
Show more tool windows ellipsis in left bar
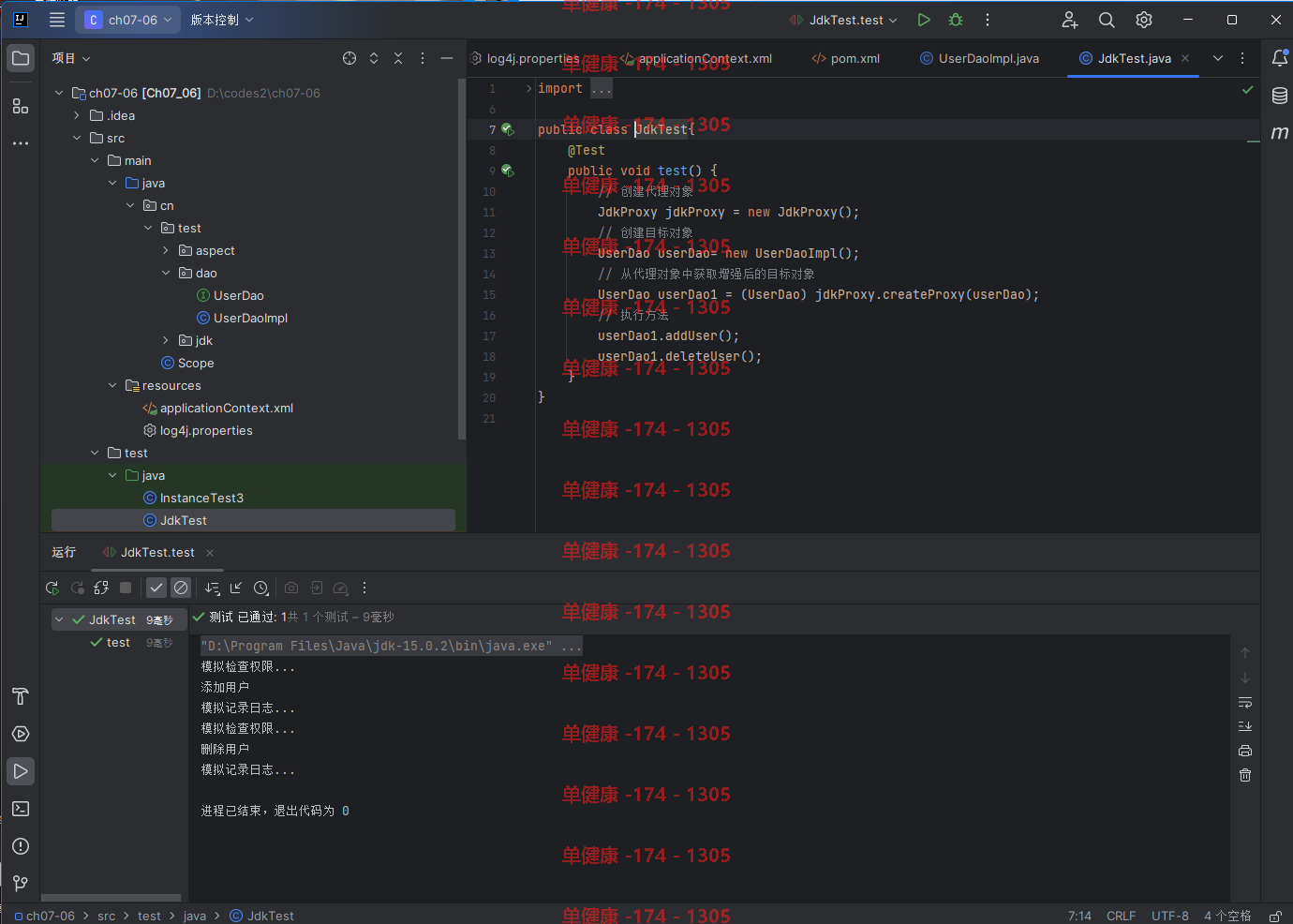coord(21,143)
